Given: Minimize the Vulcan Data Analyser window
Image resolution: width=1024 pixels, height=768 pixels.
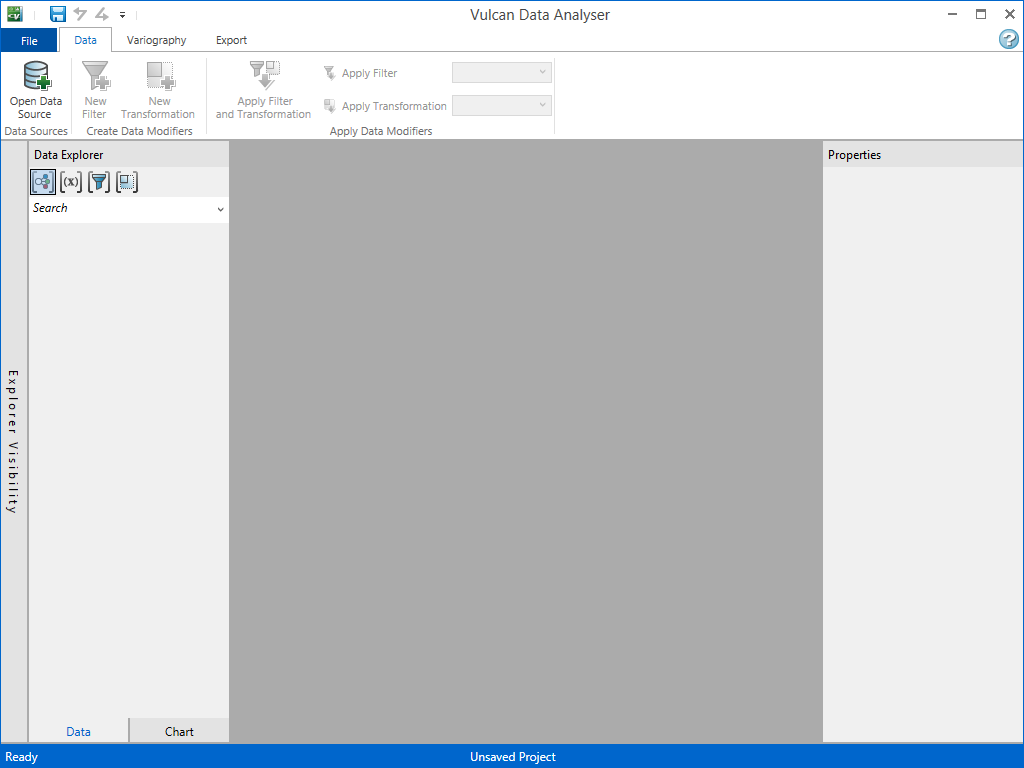Looking at the screenshot, I should click(x=952, y=14).
